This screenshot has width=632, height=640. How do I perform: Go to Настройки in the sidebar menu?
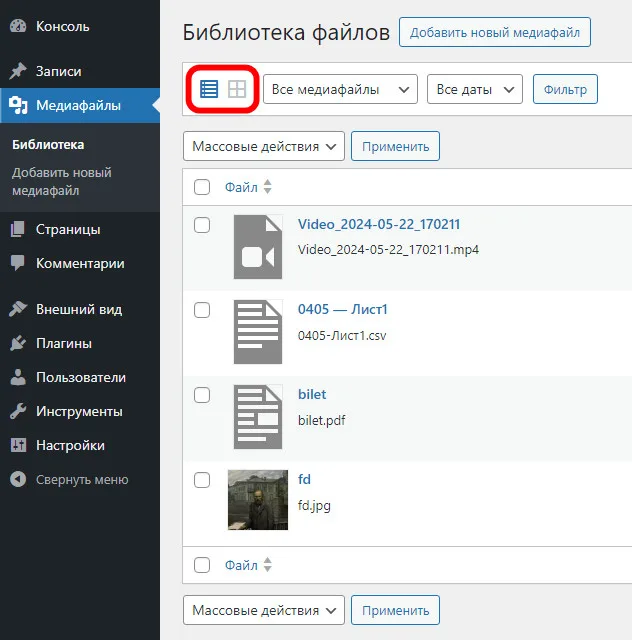click(70, 445)
